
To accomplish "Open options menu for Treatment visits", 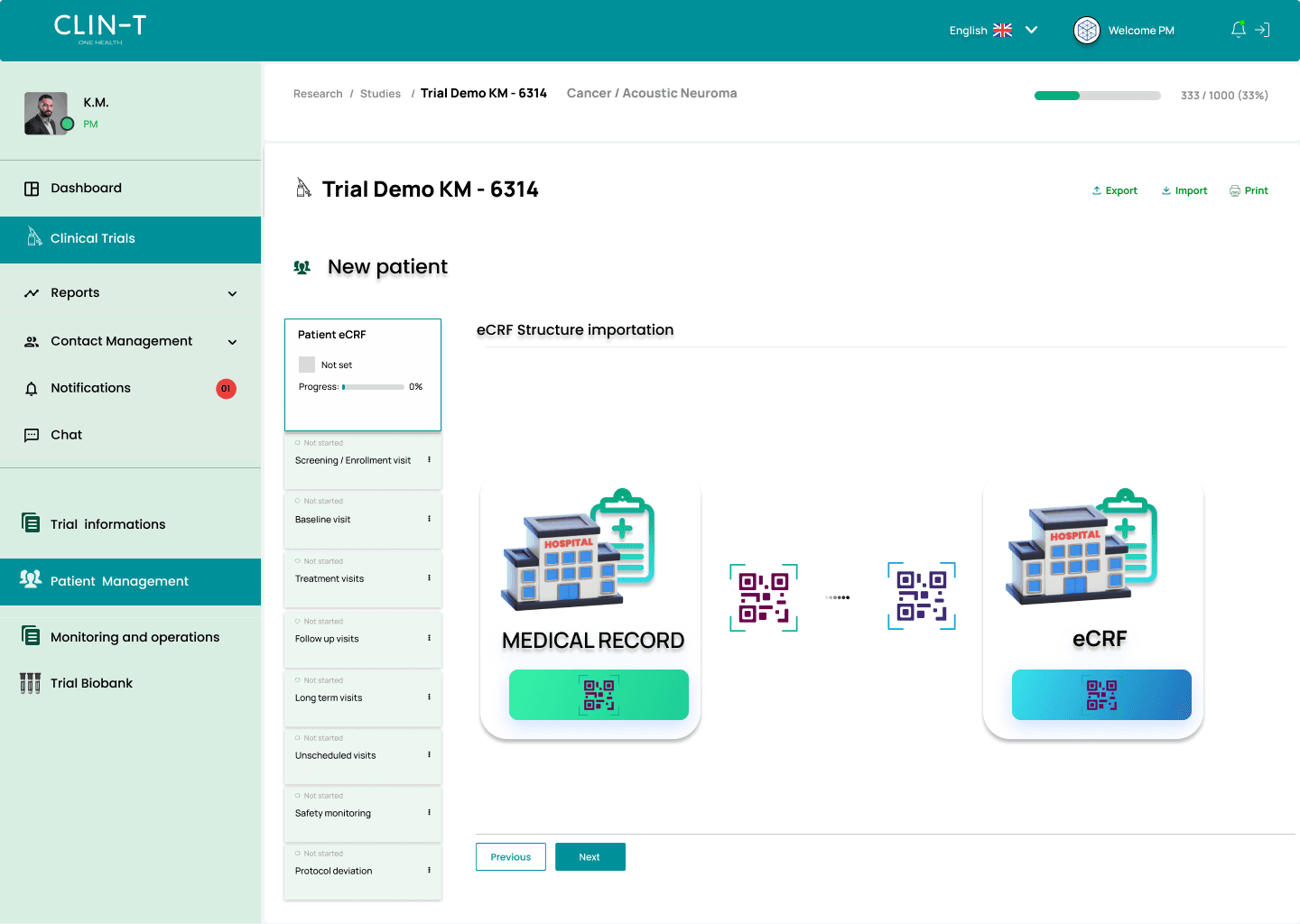I will (429, 578).
